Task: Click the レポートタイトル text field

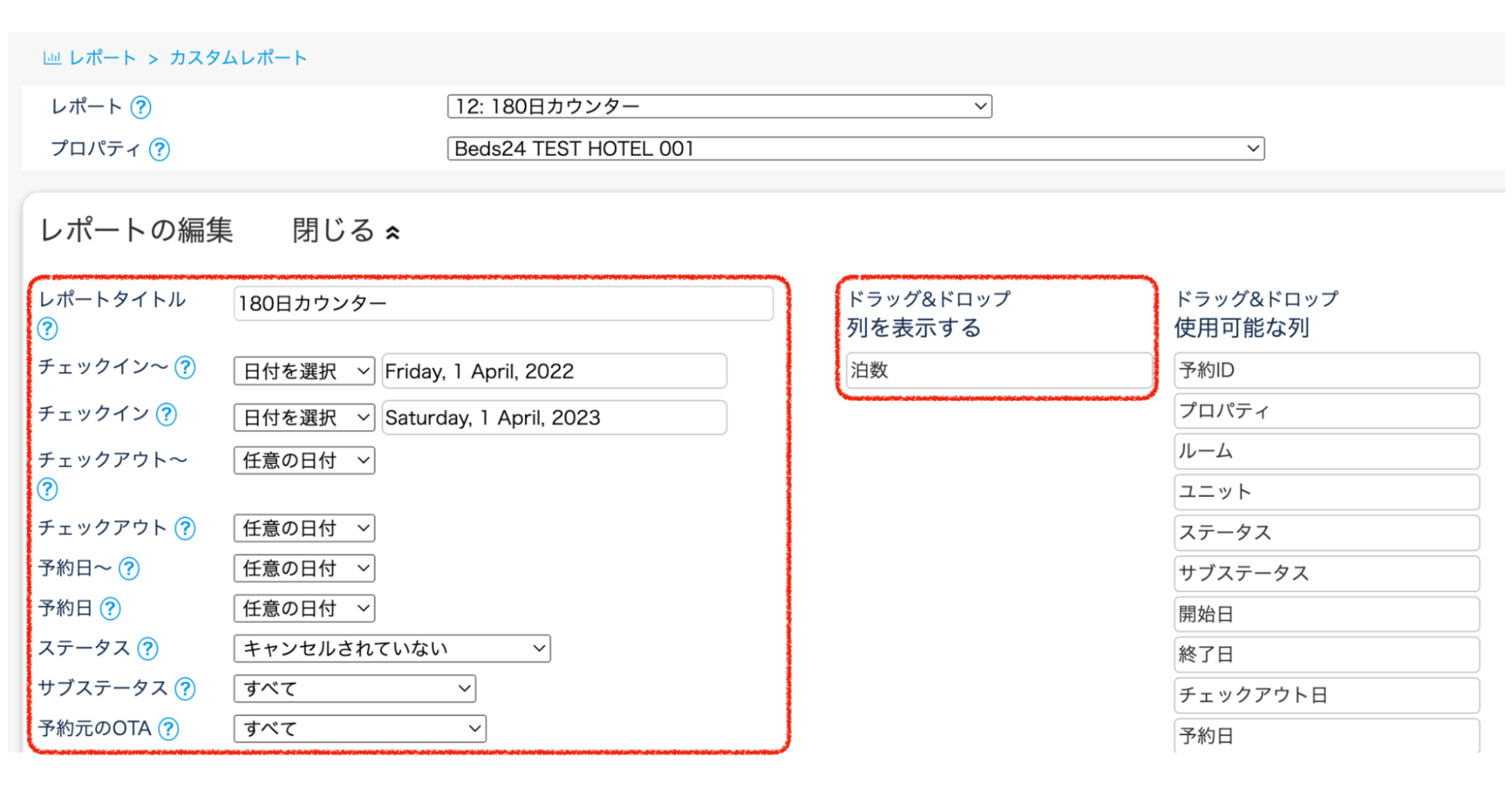Action: (x=503, y=304)
